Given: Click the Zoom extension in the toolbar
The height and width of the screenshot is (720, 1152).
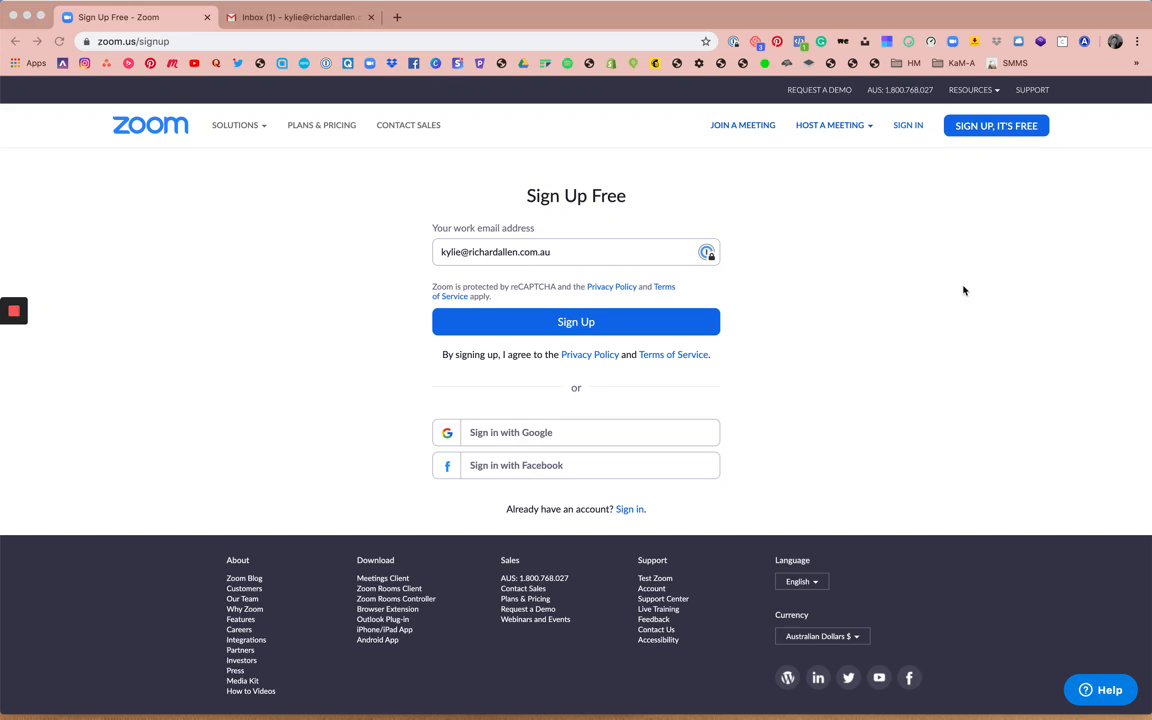Looking at the screenshot, I should coord(952,42).
